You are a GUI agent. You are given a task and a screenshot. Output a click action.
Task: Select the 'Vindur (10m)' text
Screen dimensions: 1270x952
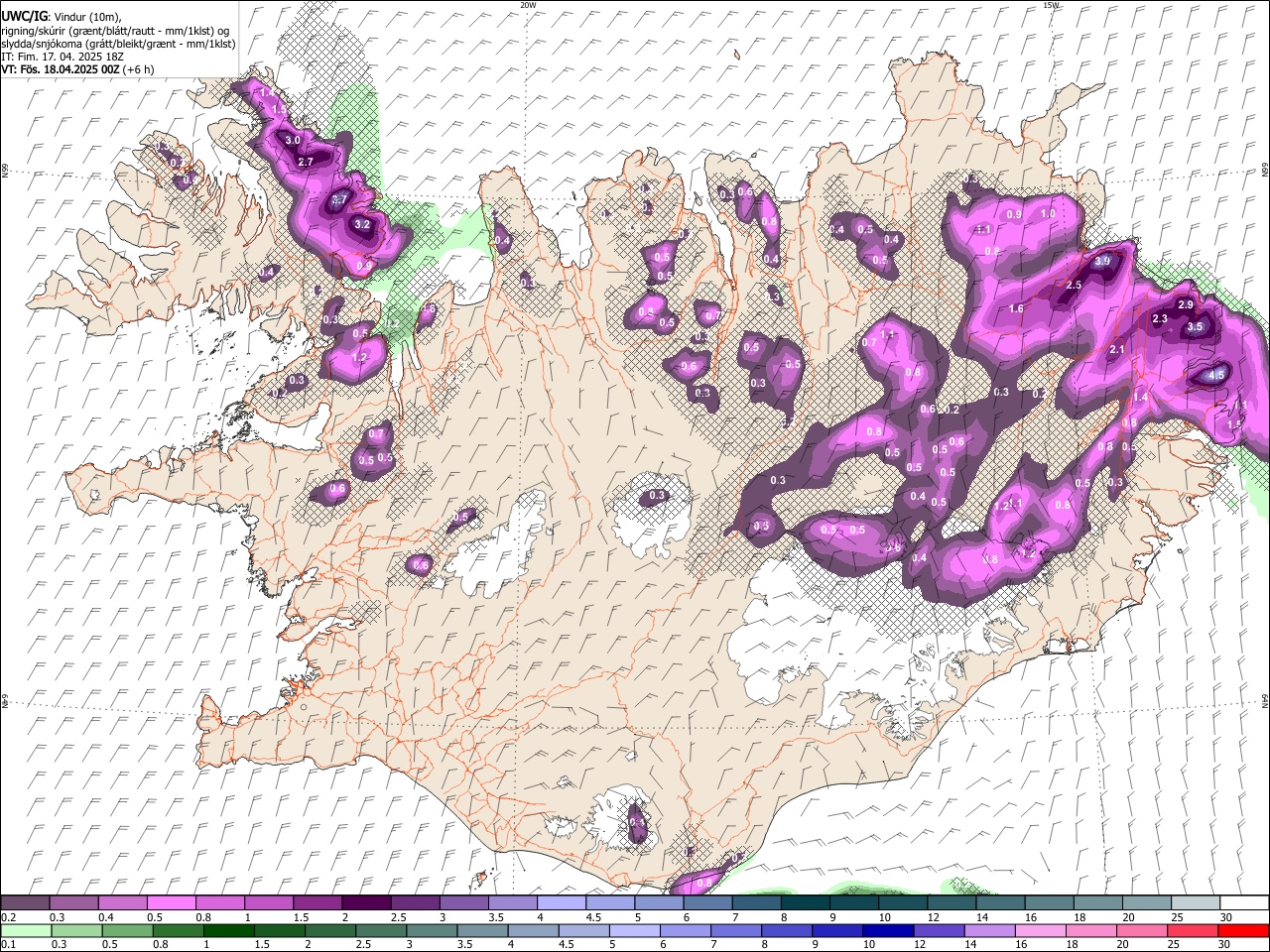pyautogui.click(x=85, y=17)
